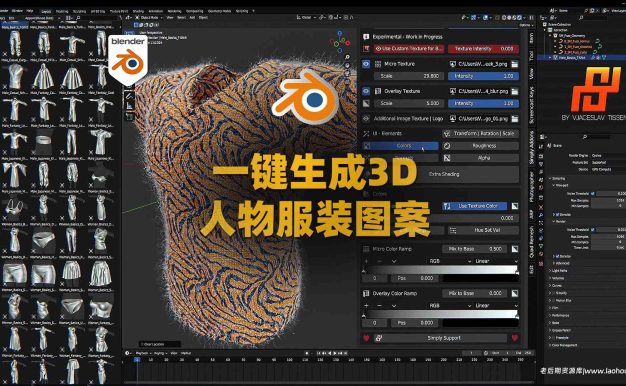
Task: Switch to the Shading workspace tab
Action: tap(138, 11)
